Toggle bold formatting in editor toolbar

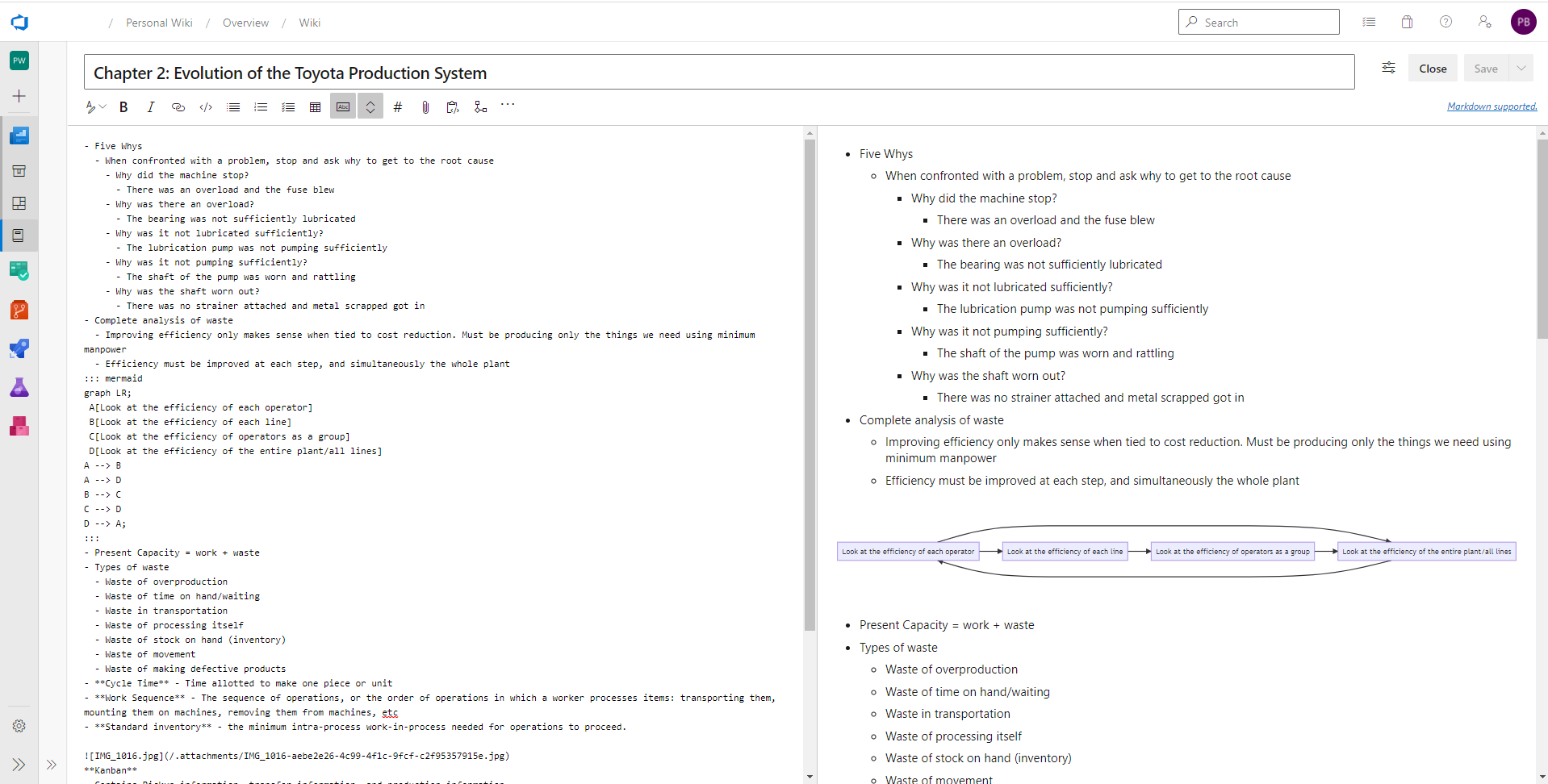(x=123, y=107)
